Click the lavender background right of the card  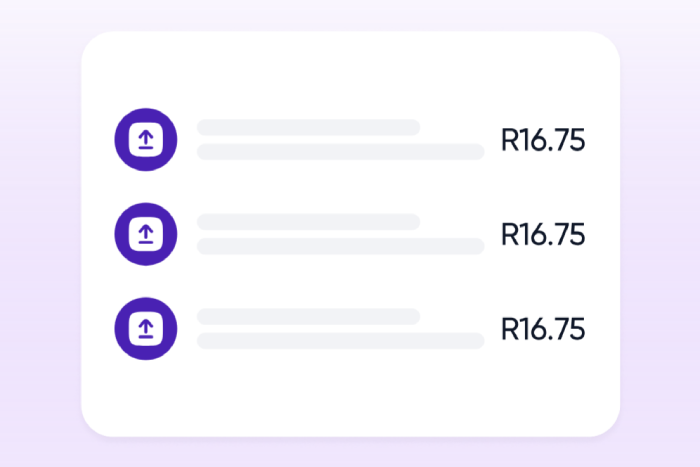coord(660,233)
